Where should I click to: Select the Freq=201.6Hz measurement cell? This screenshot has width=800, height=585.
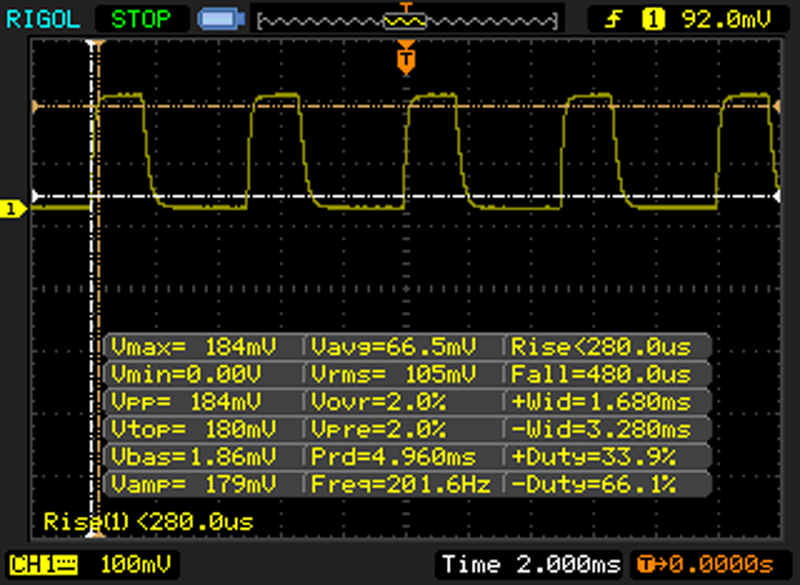(404, 485)
